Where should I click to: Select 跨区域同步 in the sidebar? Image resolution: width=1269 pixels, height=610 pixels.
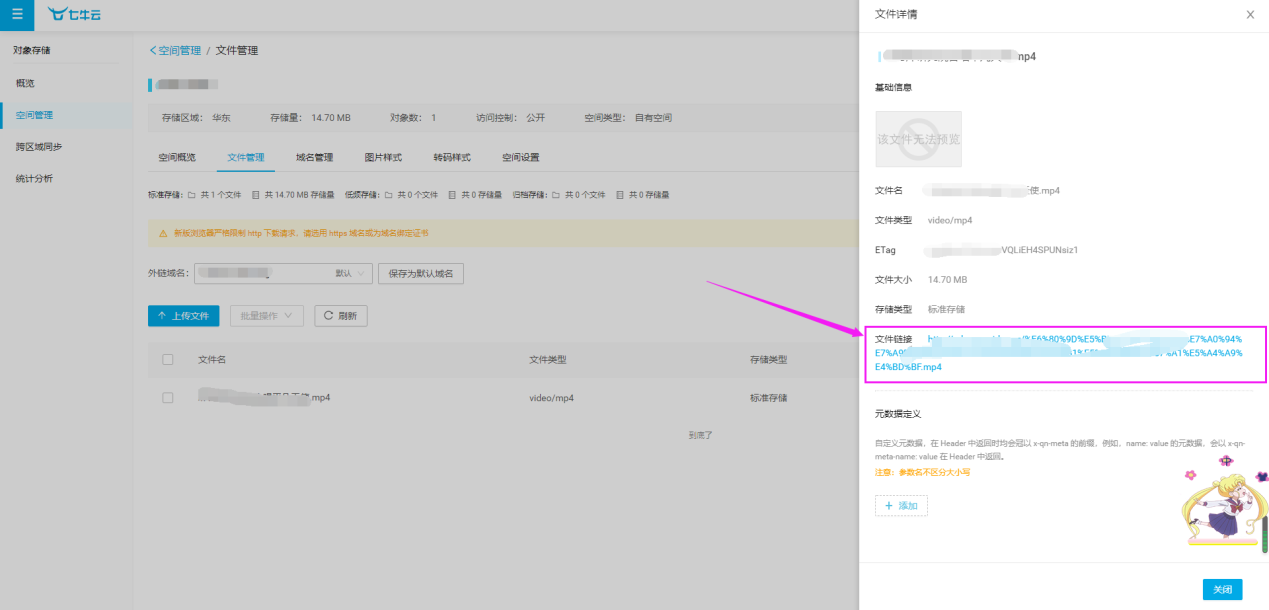point(39,146)
